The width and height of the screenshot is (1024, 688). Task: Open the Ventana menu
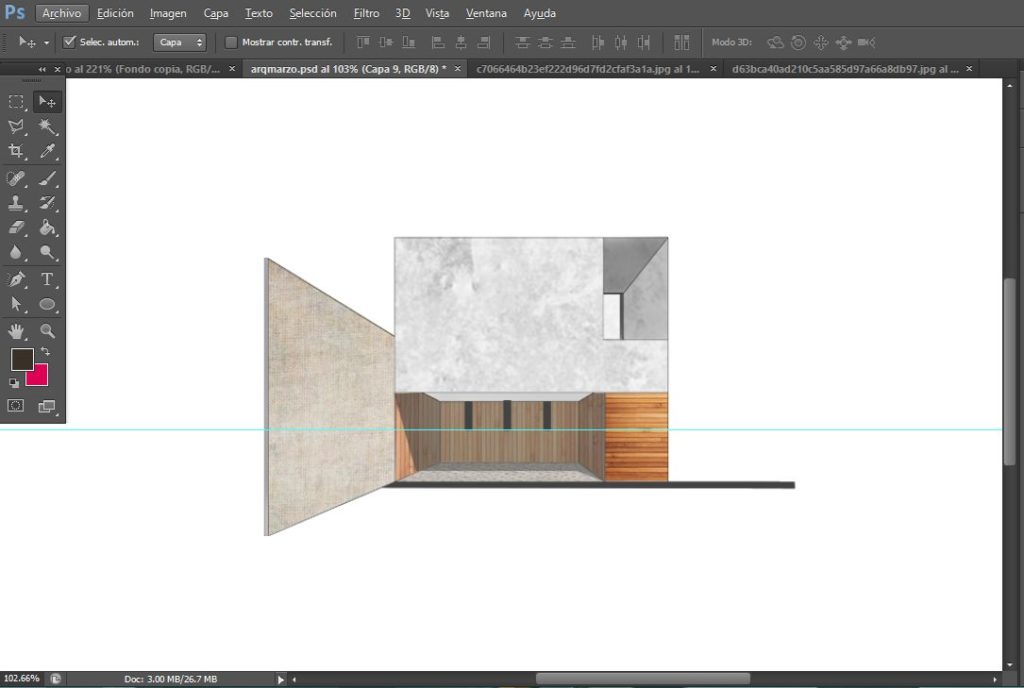pos(486,13)
